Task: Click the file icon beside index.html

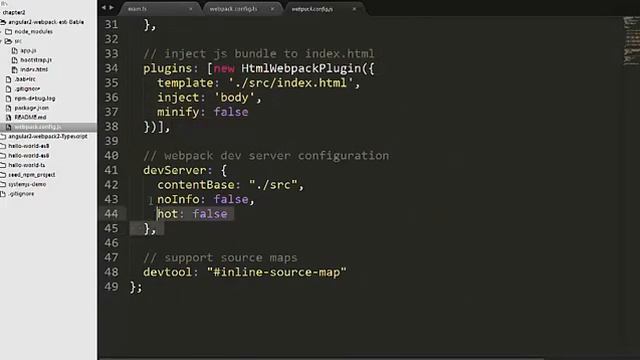Action: 15,70
